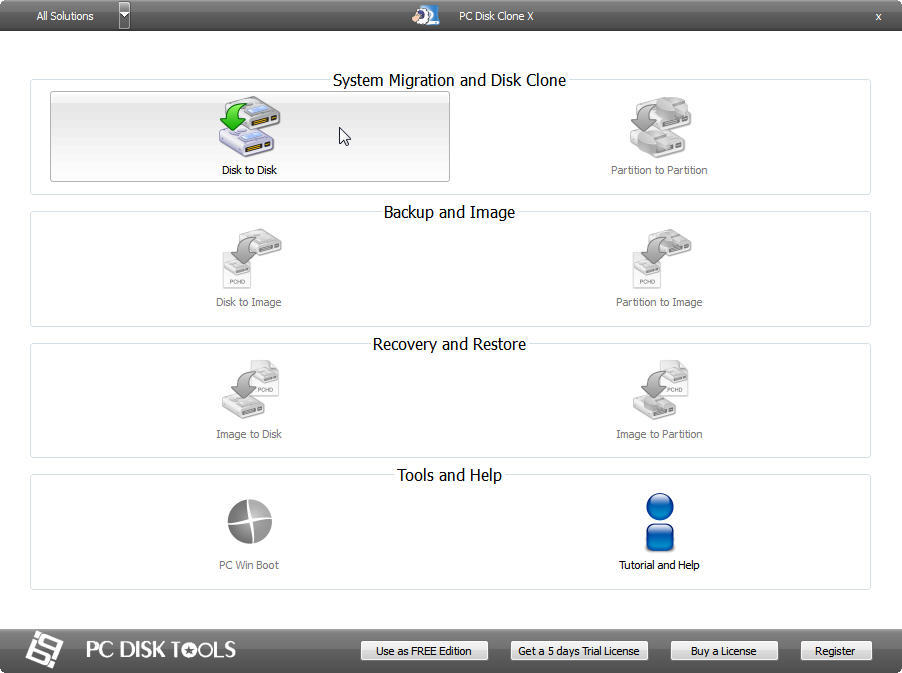Click the Tutorial and Help text label
Screen dimensions: 902x673
pyautogui.click(x=659, y=565)
